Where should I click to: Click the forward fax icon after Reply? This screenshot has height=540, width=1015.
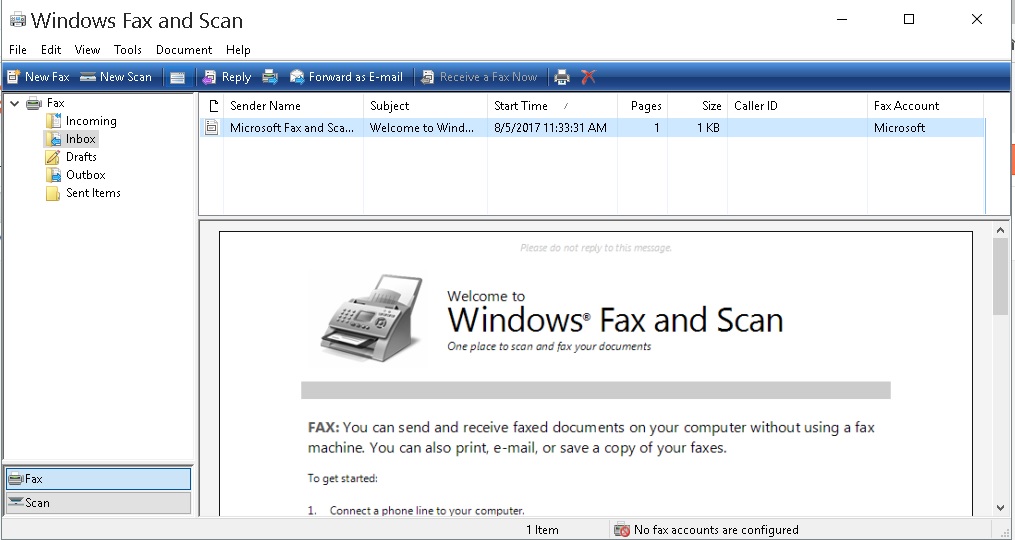click(x=270, y=77)
